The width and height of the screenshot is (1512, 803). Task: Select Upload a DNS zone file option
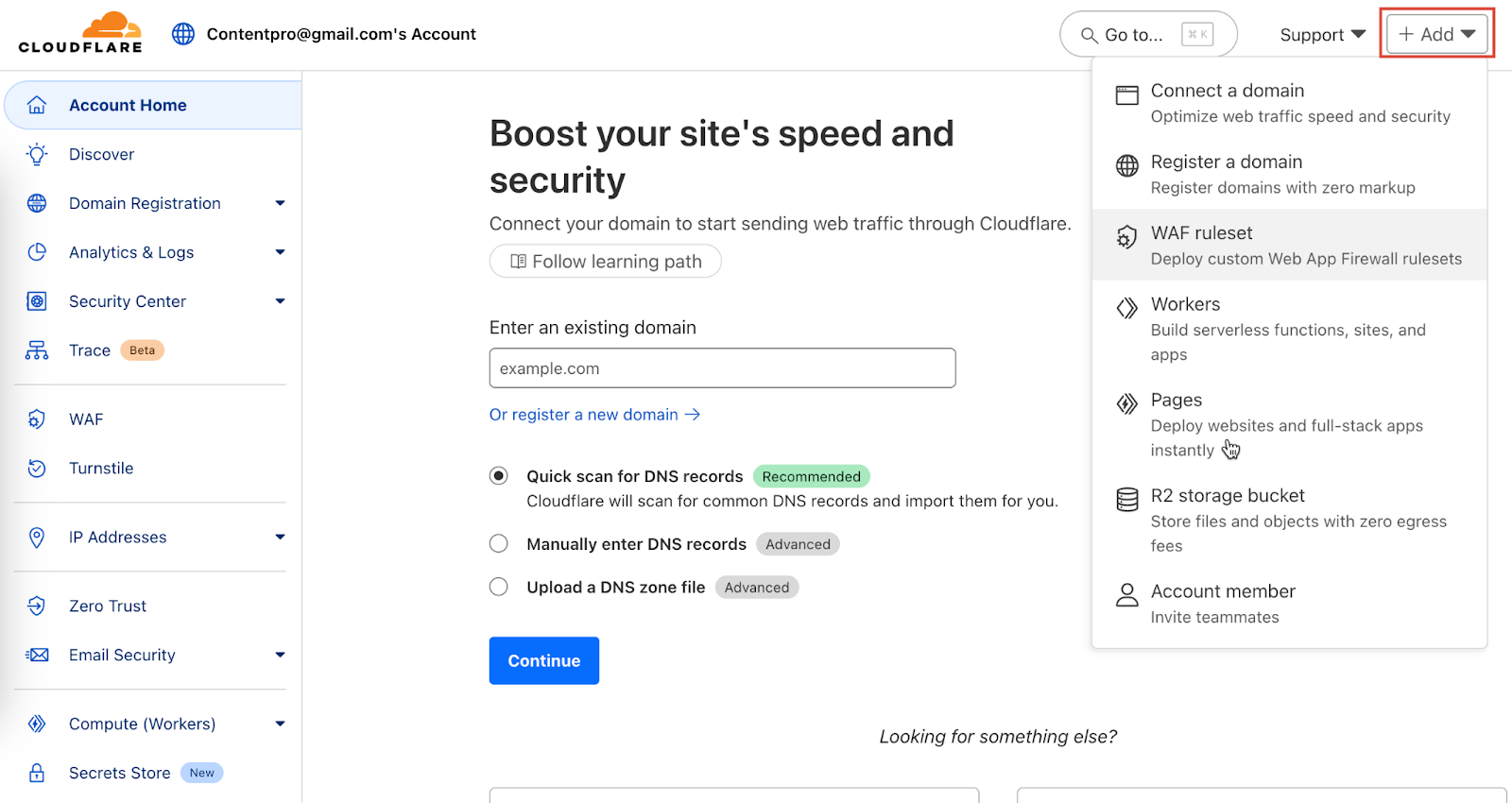coord(499,587)
